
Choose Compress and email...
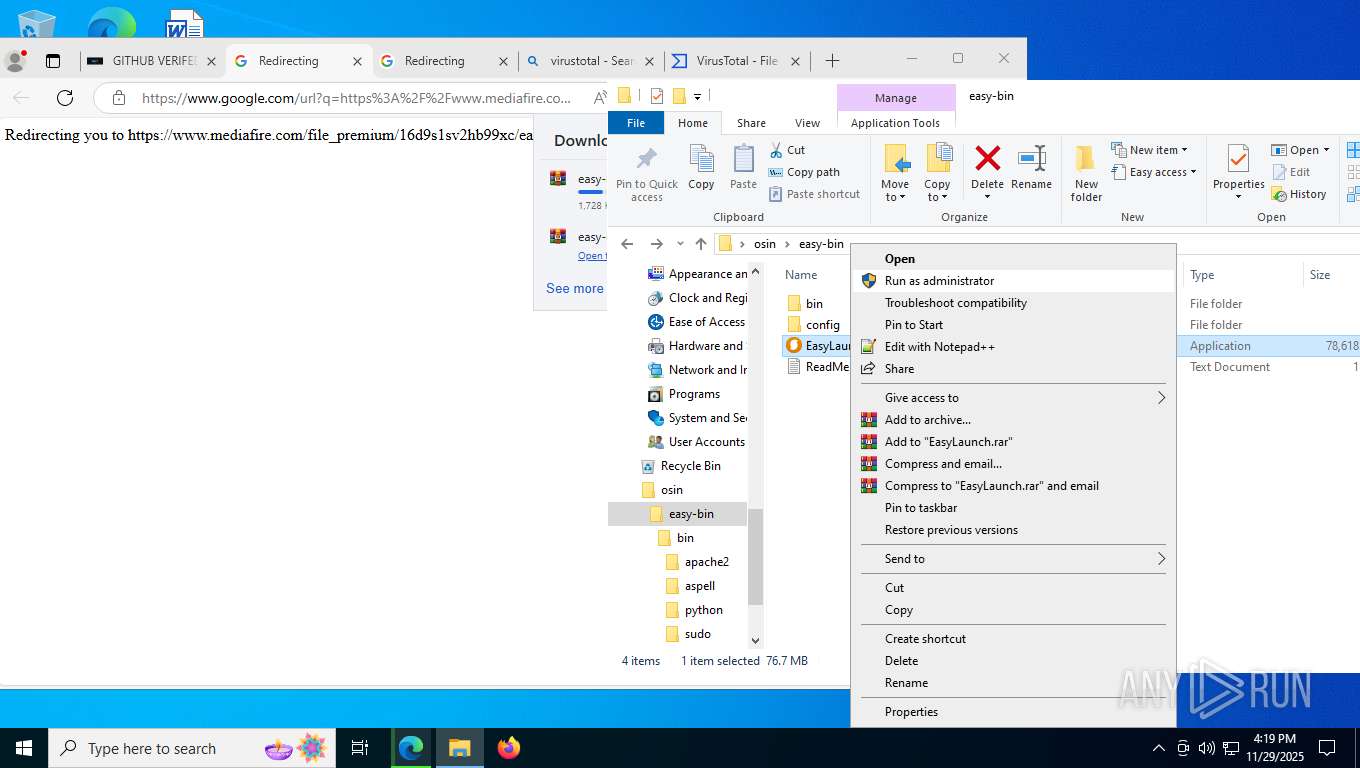(1013, 464)
